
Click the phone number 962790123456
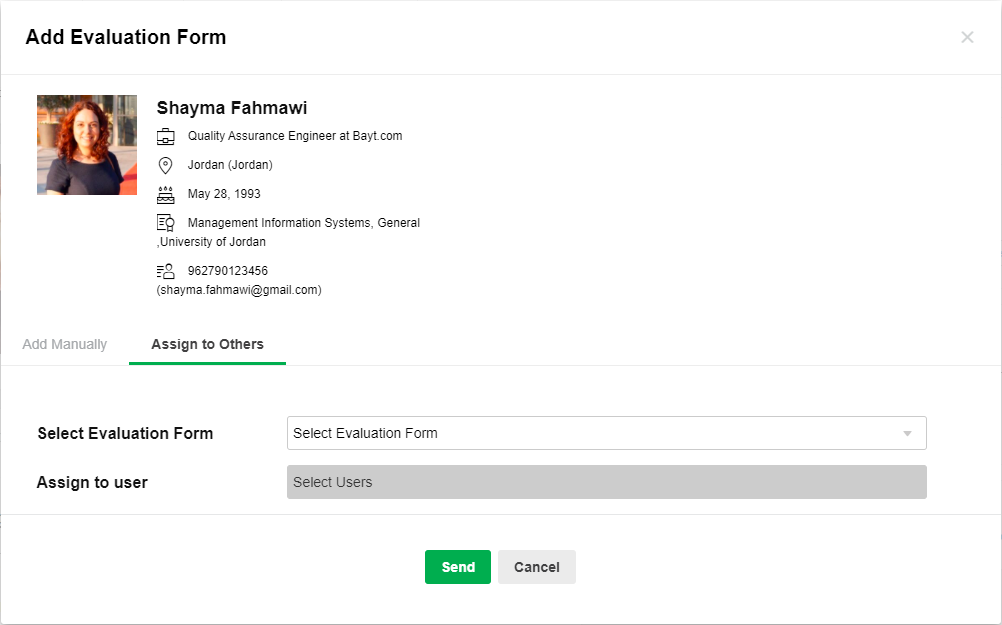228,271
